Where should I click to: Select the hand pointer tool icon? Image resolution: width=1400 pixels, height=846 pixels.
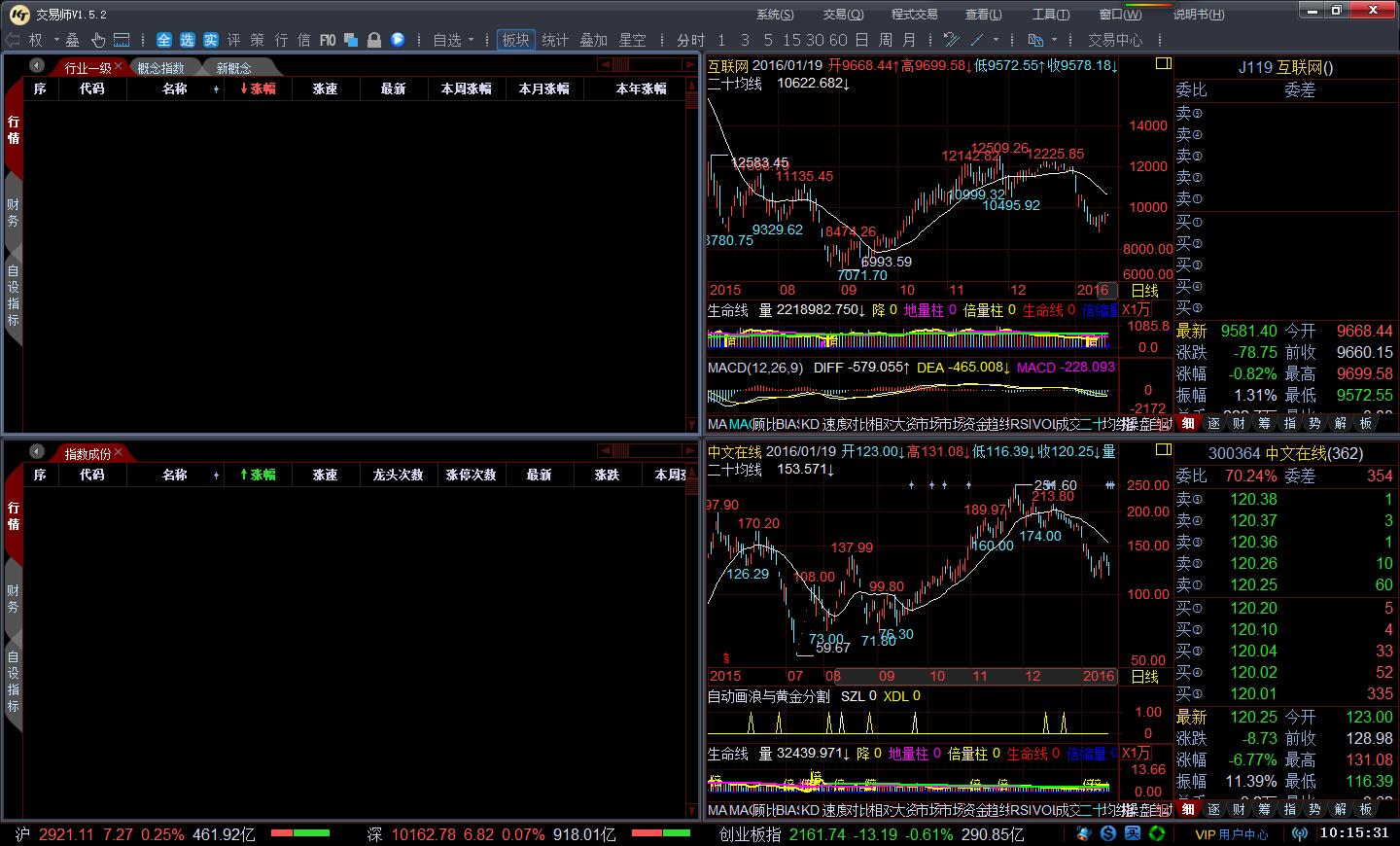click(97, 40)
